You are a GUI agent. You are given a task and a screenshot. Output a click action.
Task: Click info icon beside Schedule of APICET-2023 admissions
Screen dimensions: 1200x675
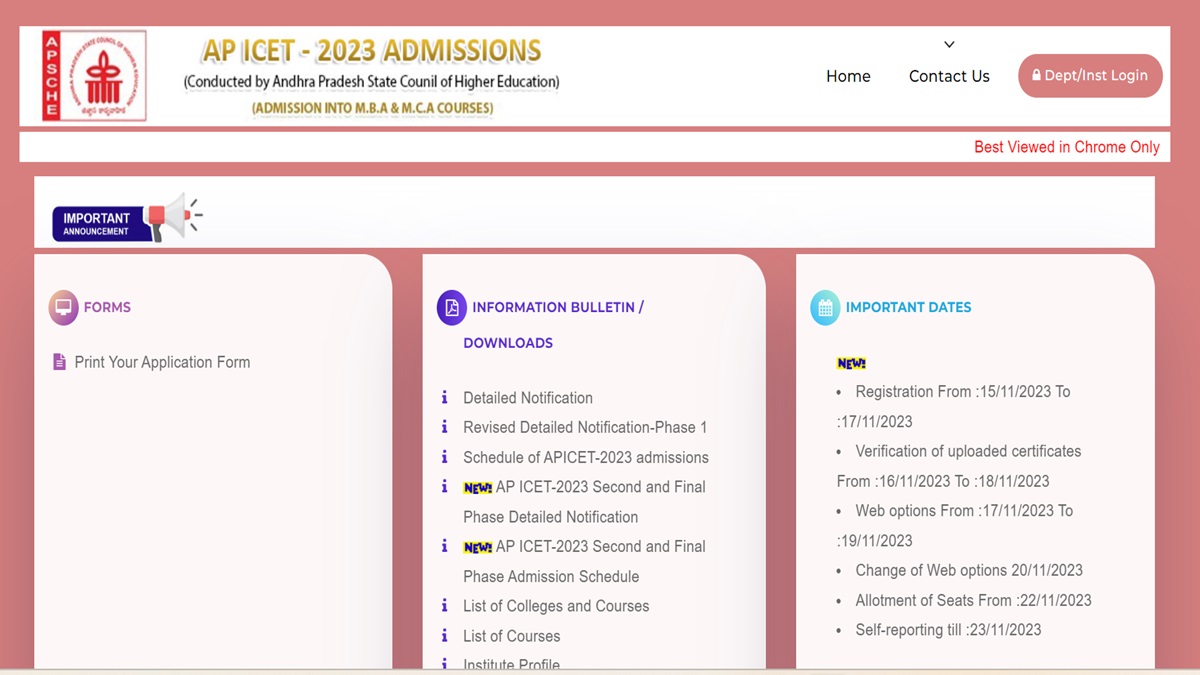(x=444, y=457)
